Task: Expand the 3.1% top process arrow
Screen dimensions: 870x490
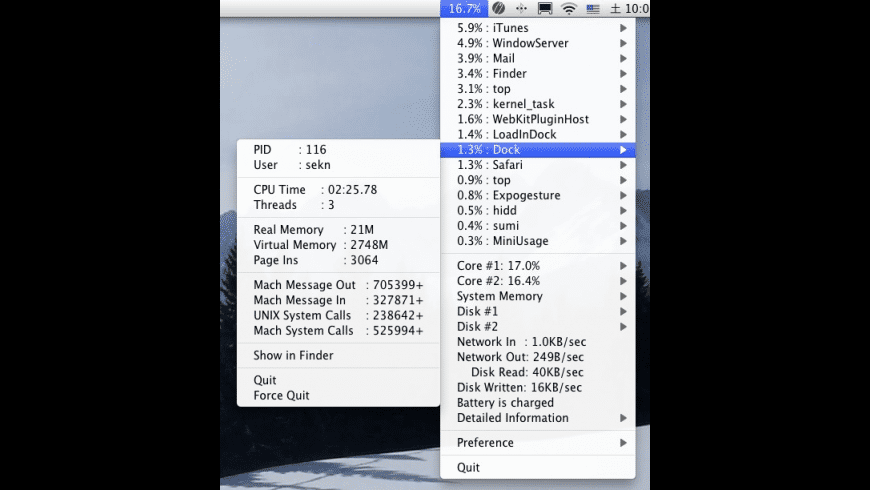Action: click(x=623, y=89)
